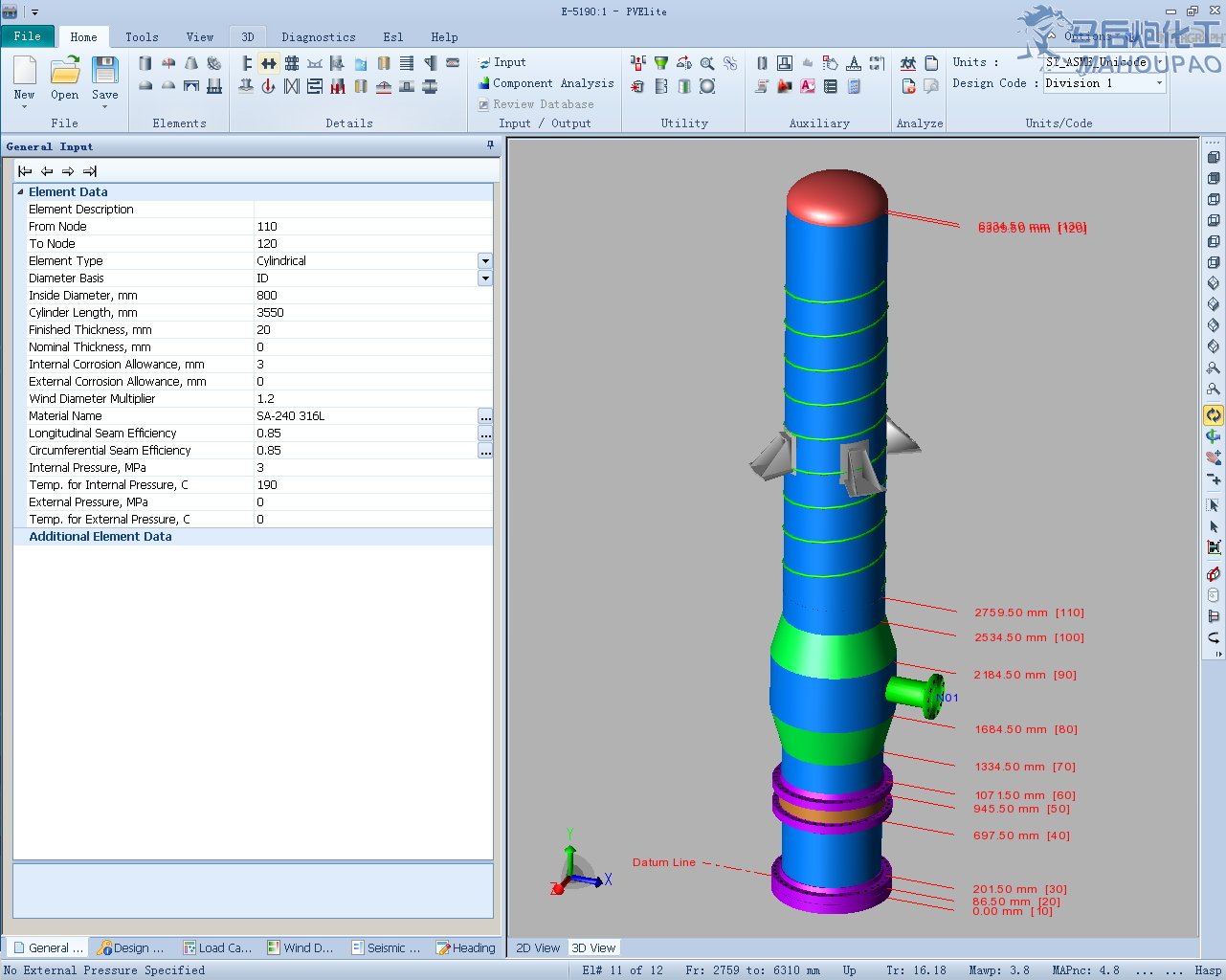Click the plain pointer arrow icon on right toolbar

(x=1214, y=526)
